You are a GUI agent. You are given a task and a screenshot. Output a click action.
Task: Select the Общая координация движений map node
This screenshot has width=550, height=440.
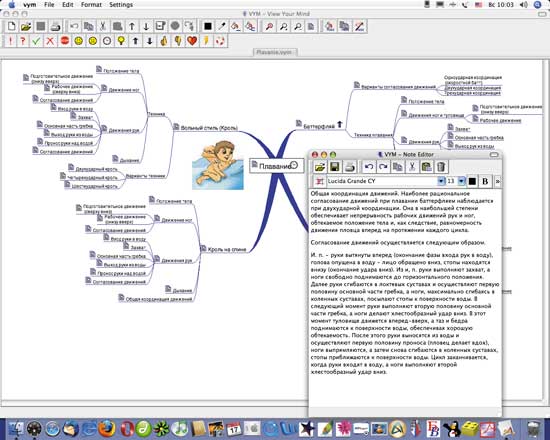tap(159, 299)
